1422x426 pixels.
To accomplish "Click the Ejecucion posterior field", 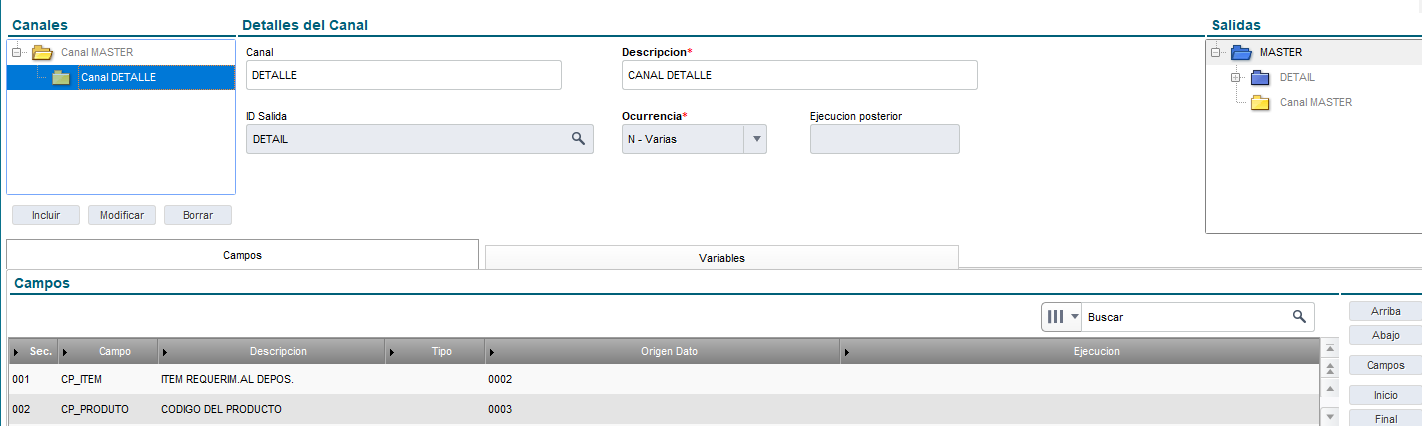I will [885, 139].
